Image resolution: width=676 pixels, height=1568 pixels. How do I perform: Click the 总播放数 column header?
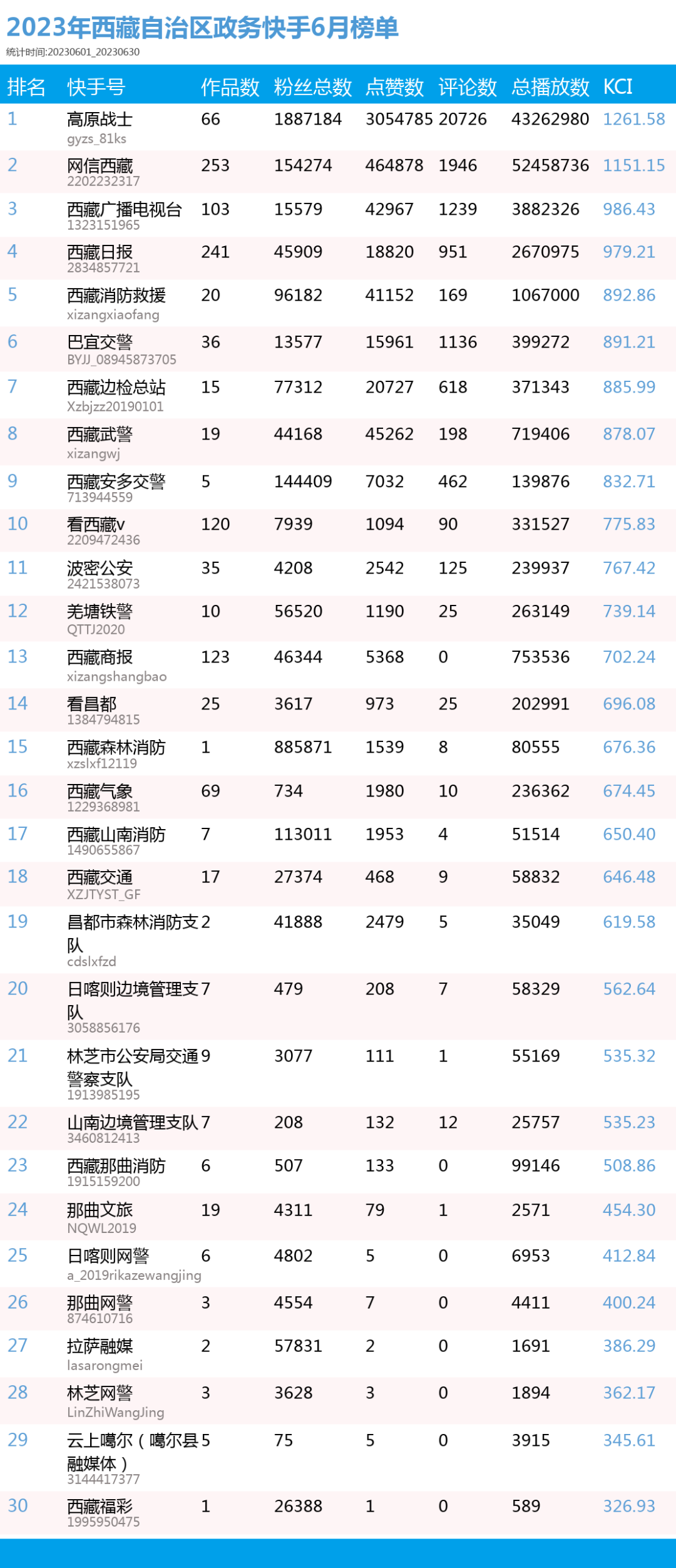550,86
